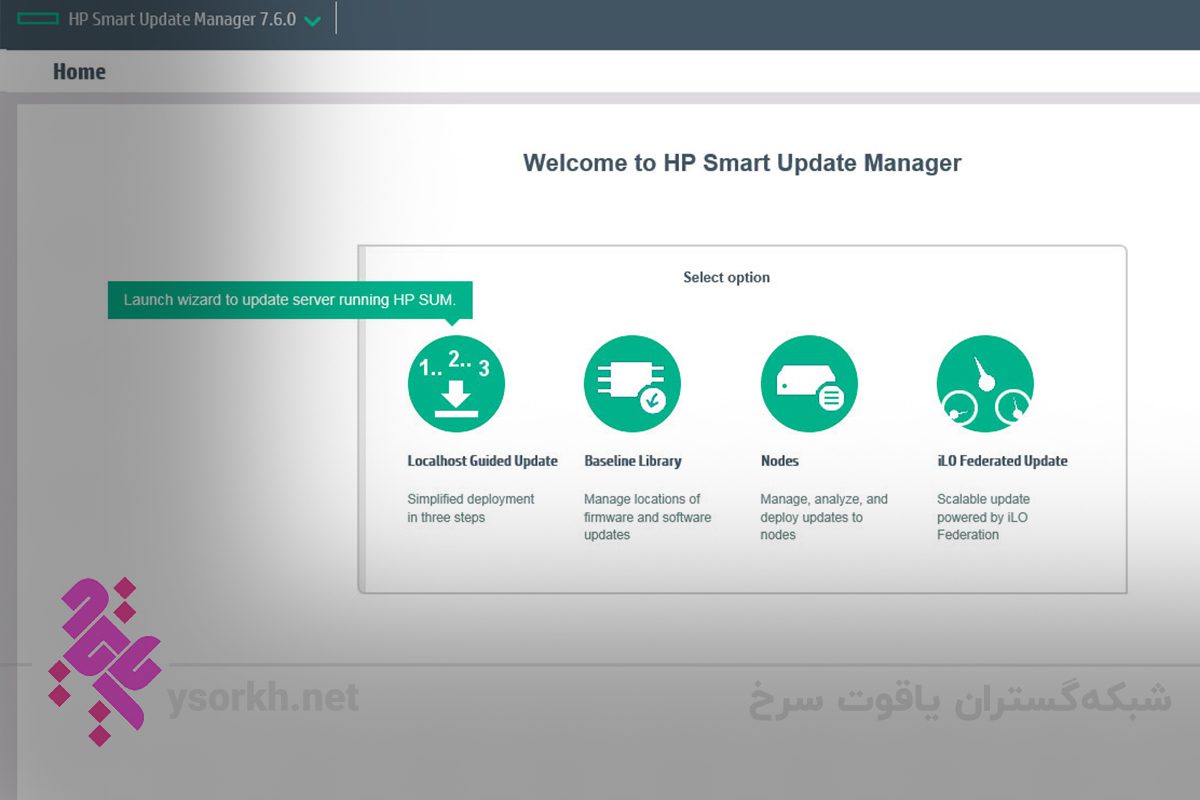Open the Baseline Library chip icon
This screenshot has width=1200, height=800.
[632, 384]
